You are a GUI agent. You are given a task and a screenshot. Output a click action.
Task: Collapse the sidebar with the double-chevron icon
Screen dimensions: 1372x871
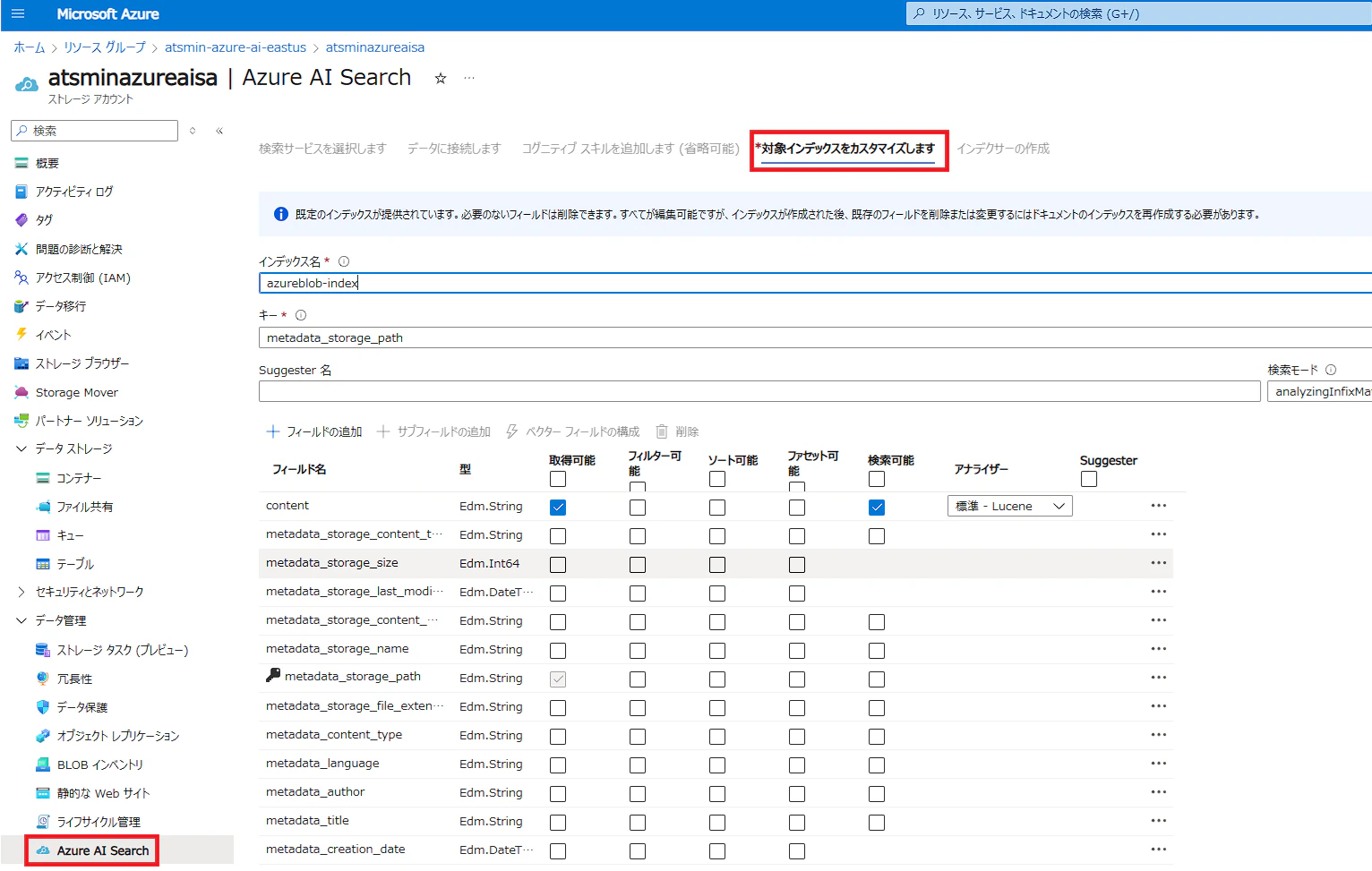pos(219,131)
